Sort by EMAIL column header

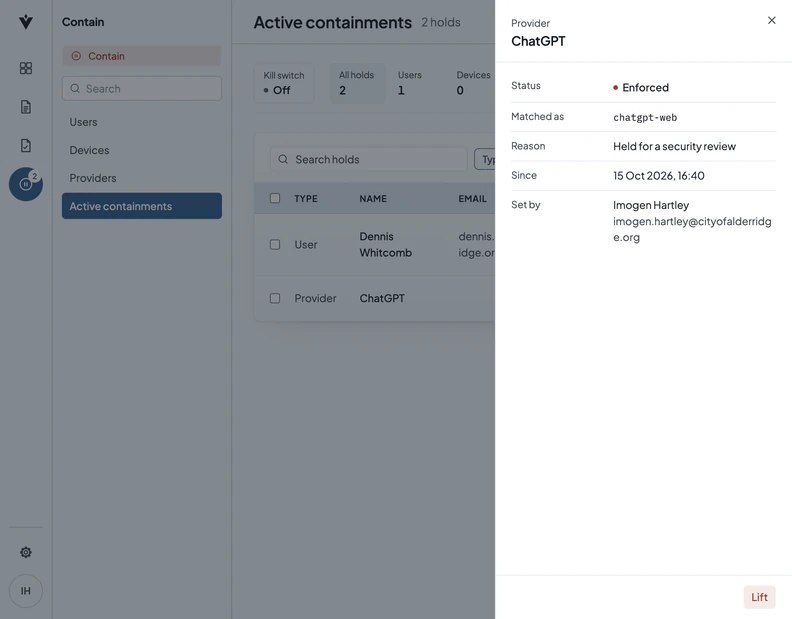472,199
